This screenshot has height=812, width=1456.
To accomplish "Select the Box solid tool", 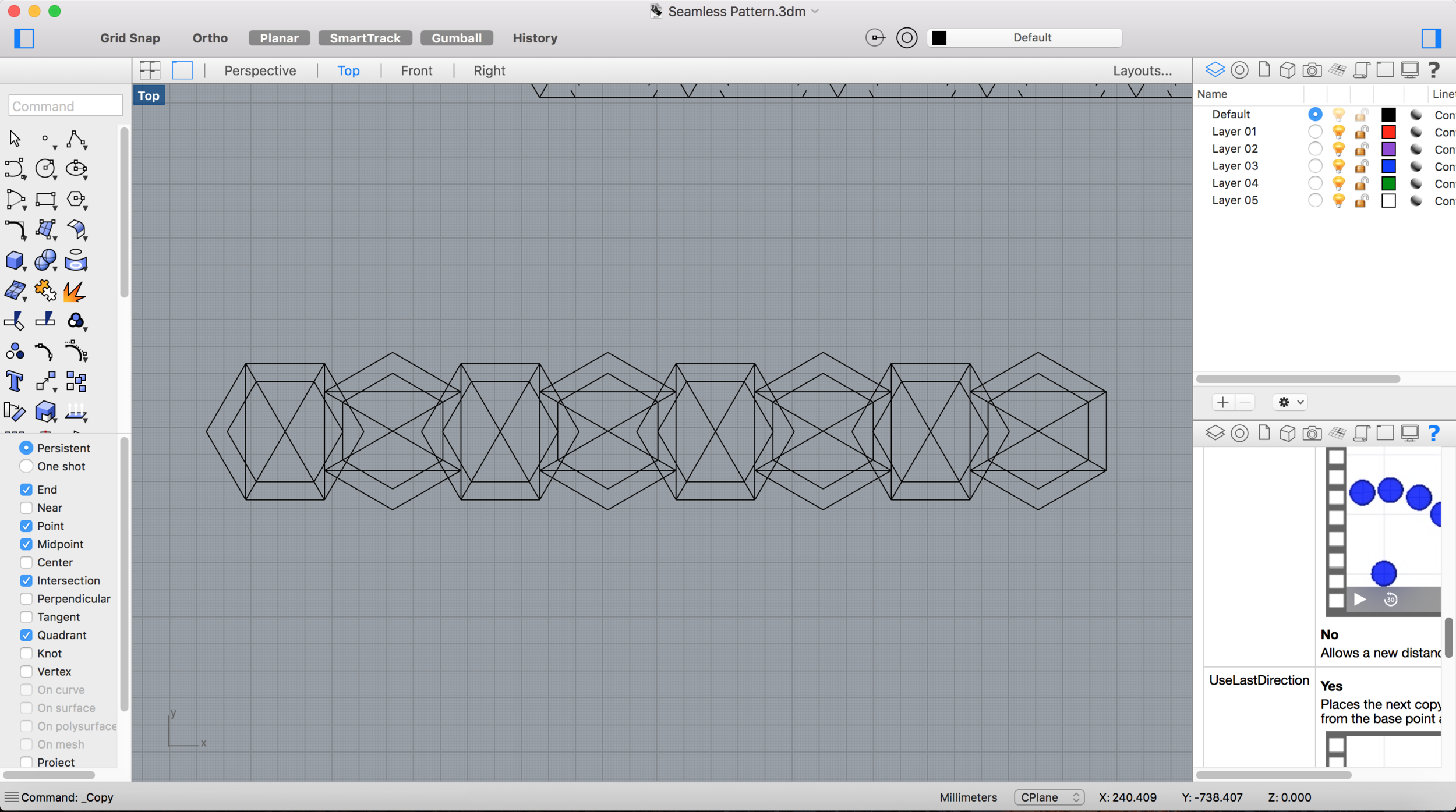I will pos(15,260).
